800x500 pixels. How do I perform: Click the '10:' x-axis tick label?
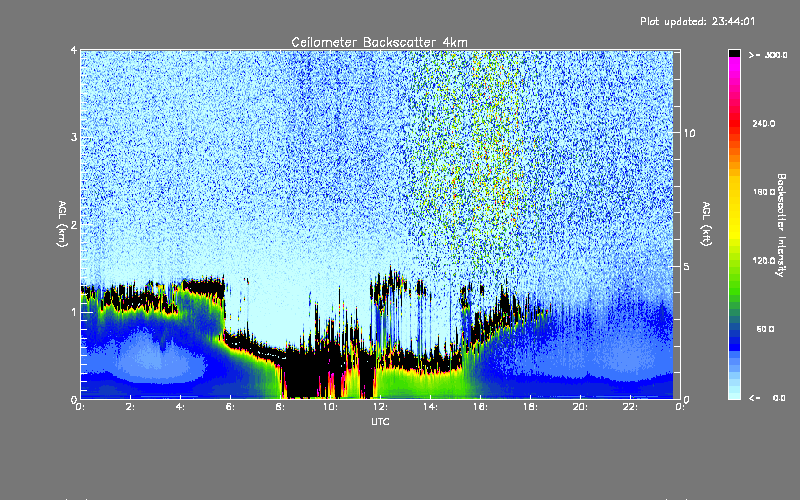[x=330, y=407]
